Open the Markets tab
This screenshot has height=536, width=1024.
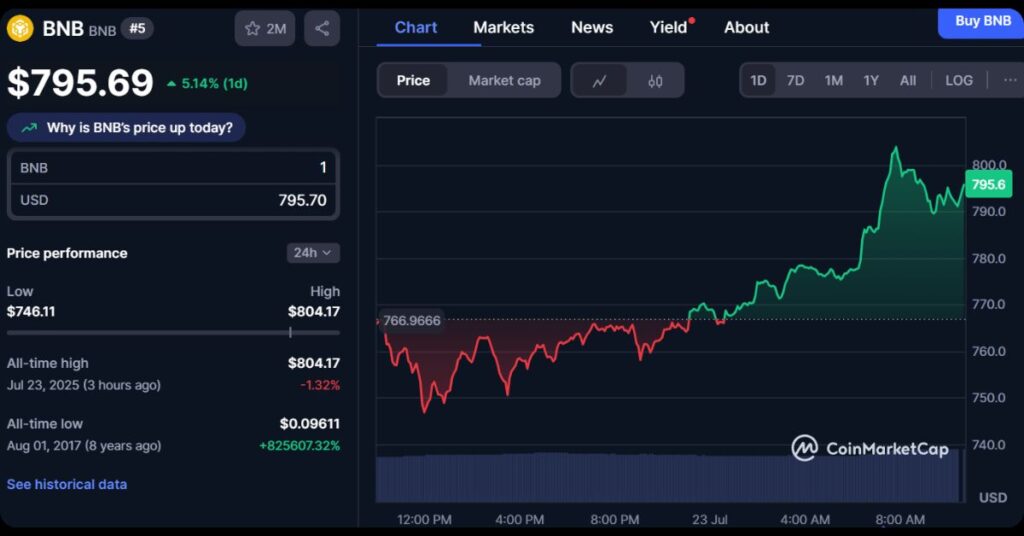click(504, 27)
